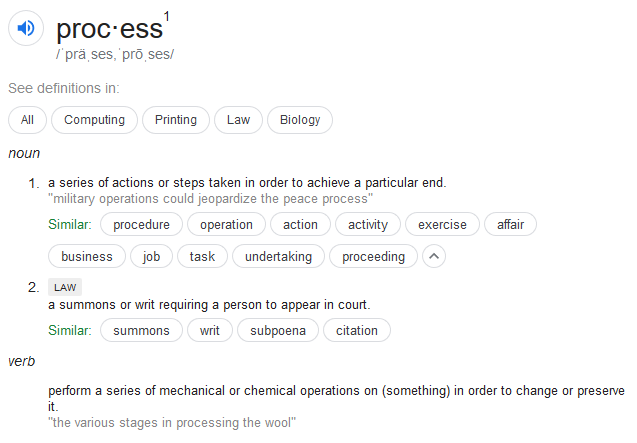Viewport: 637px width, 443px height.
Task: Click the similar word 'procedure'
Action: [141, 225]
